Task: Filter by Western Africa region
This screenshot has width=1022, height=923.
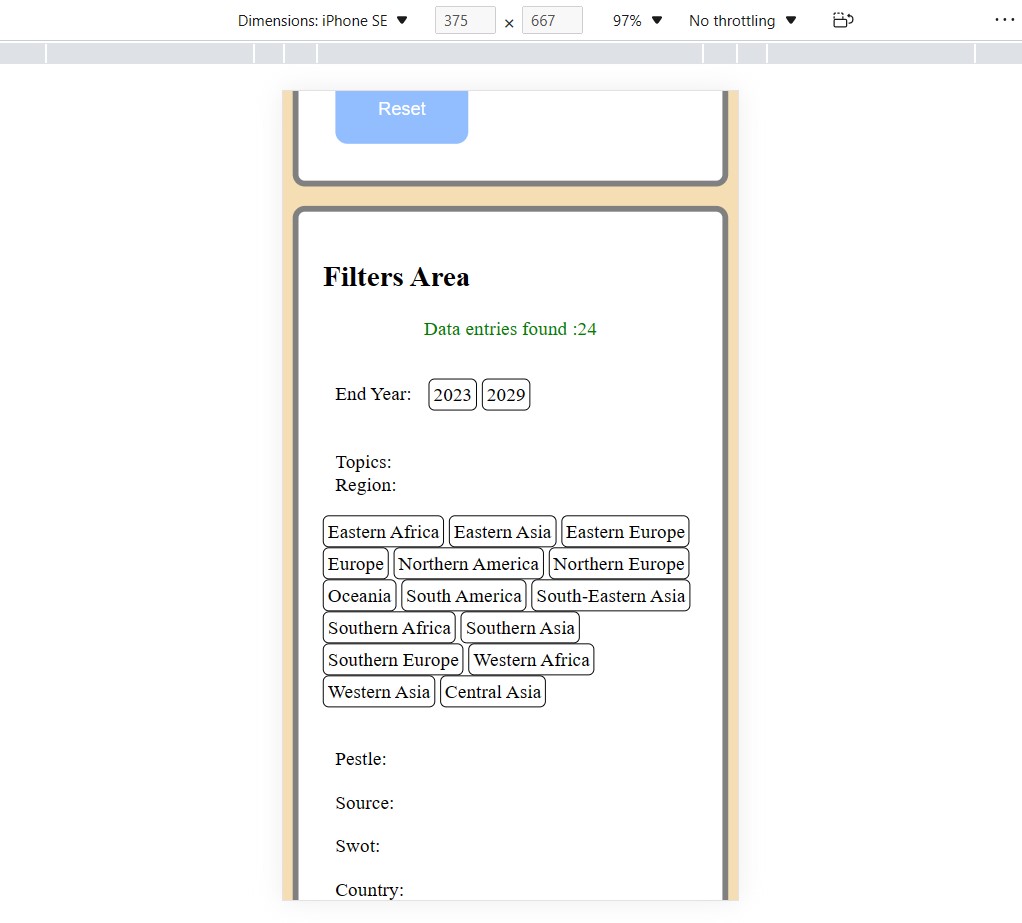Action: click(x=531, y=659)
